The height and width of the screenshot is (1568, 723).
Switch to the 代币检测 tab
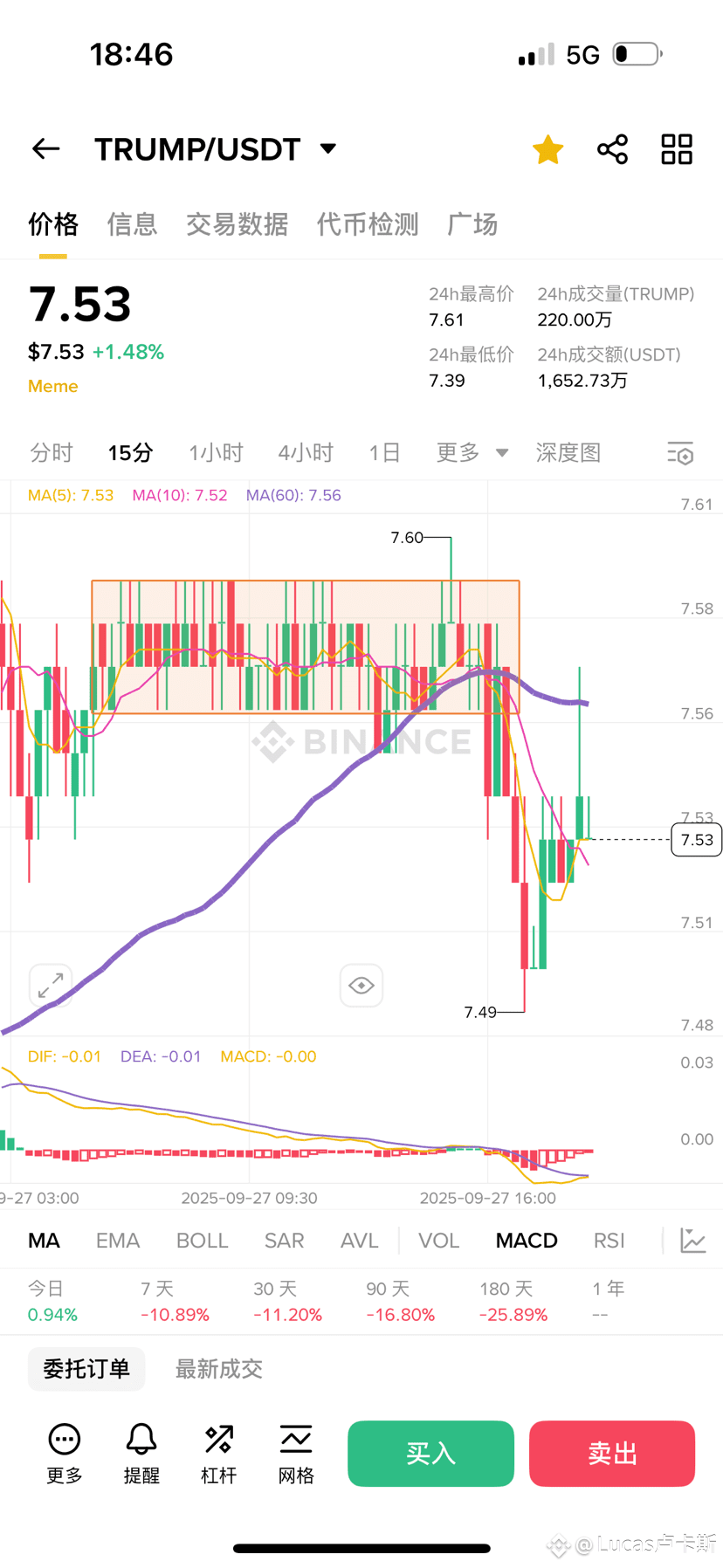(x=368, y=224)
